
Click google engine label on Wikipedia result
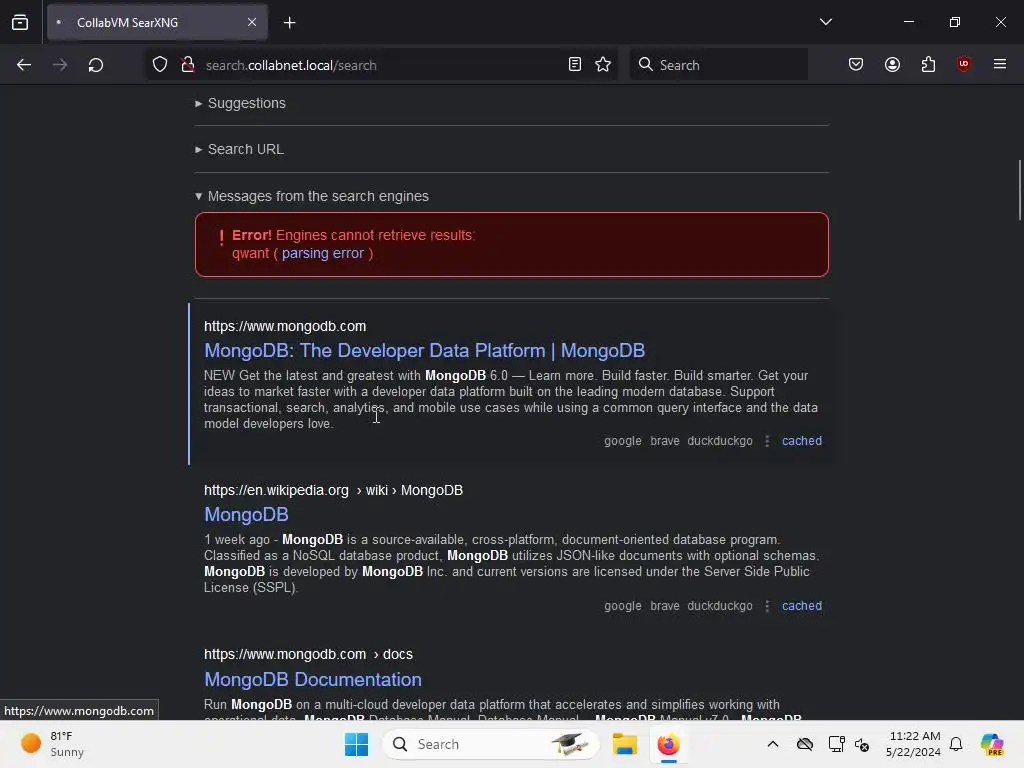click(622, 605)
